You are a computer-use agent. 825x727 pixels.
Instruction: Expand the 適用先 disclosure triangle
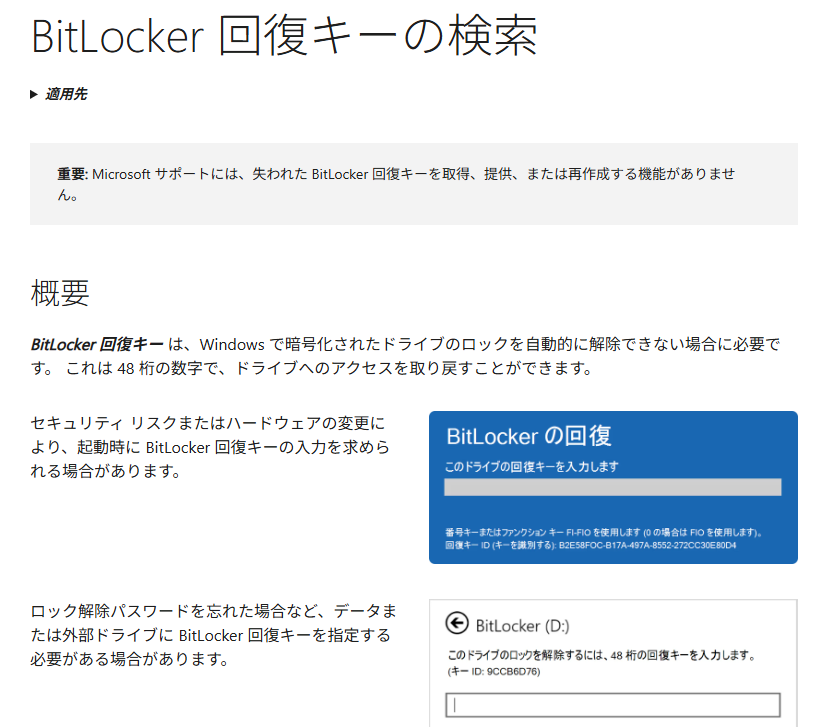coord(34,95)
